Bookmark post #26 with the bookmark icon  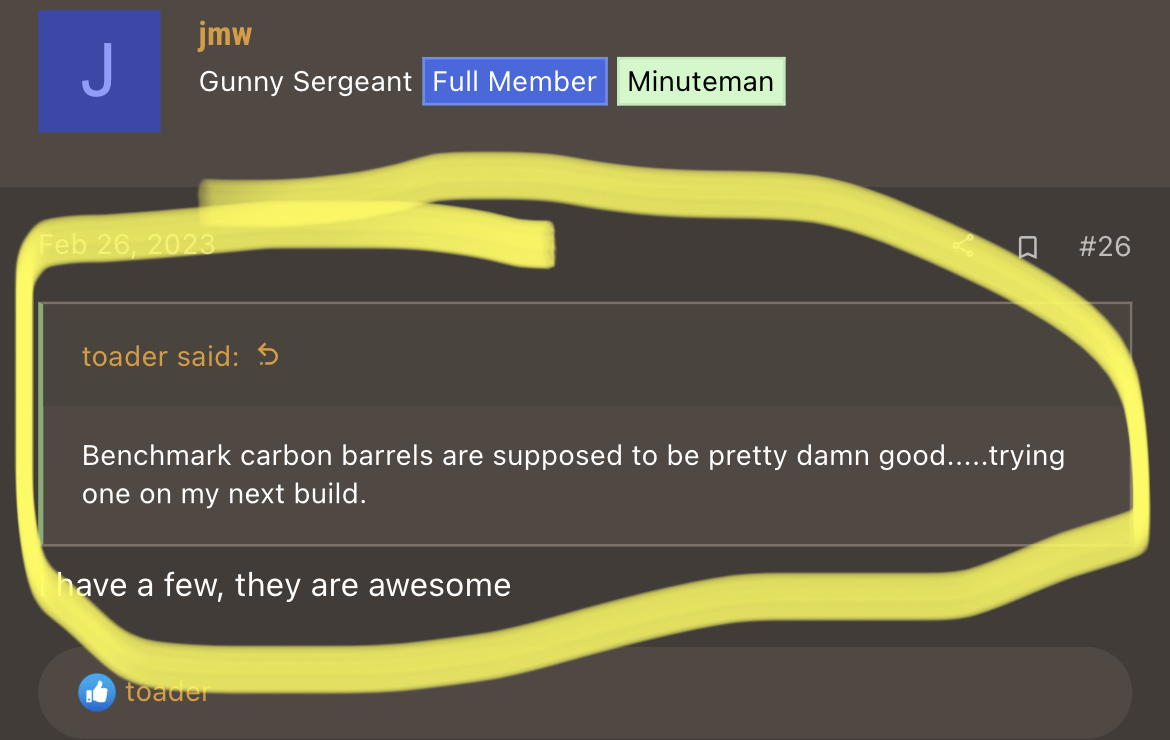(x=1027, y=247)
